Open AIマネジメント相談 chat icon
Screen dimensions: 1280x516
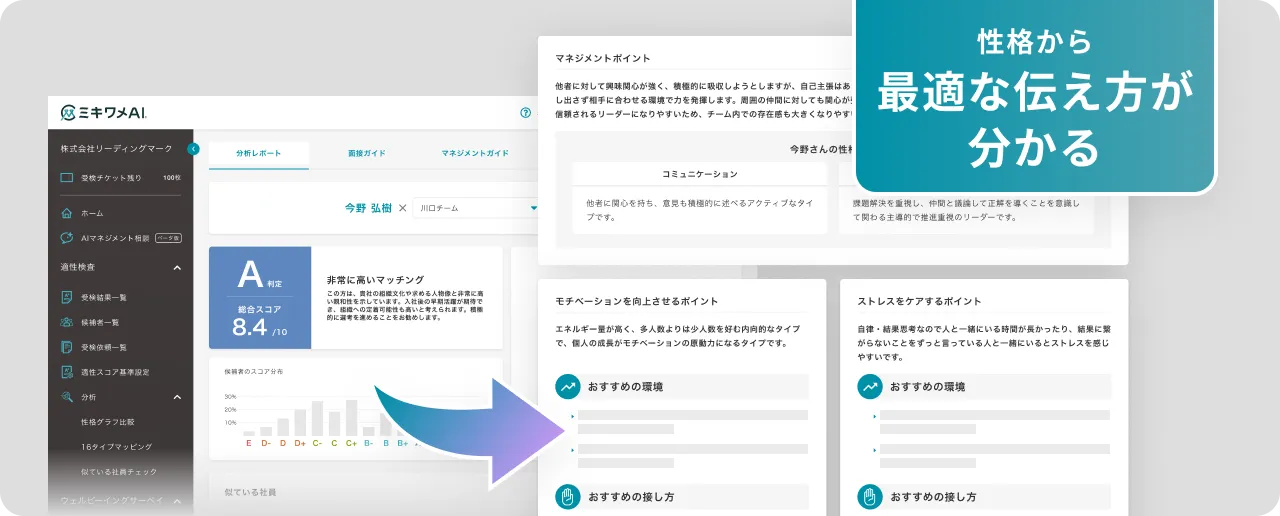pyautogui.click(x=67, y=238)
